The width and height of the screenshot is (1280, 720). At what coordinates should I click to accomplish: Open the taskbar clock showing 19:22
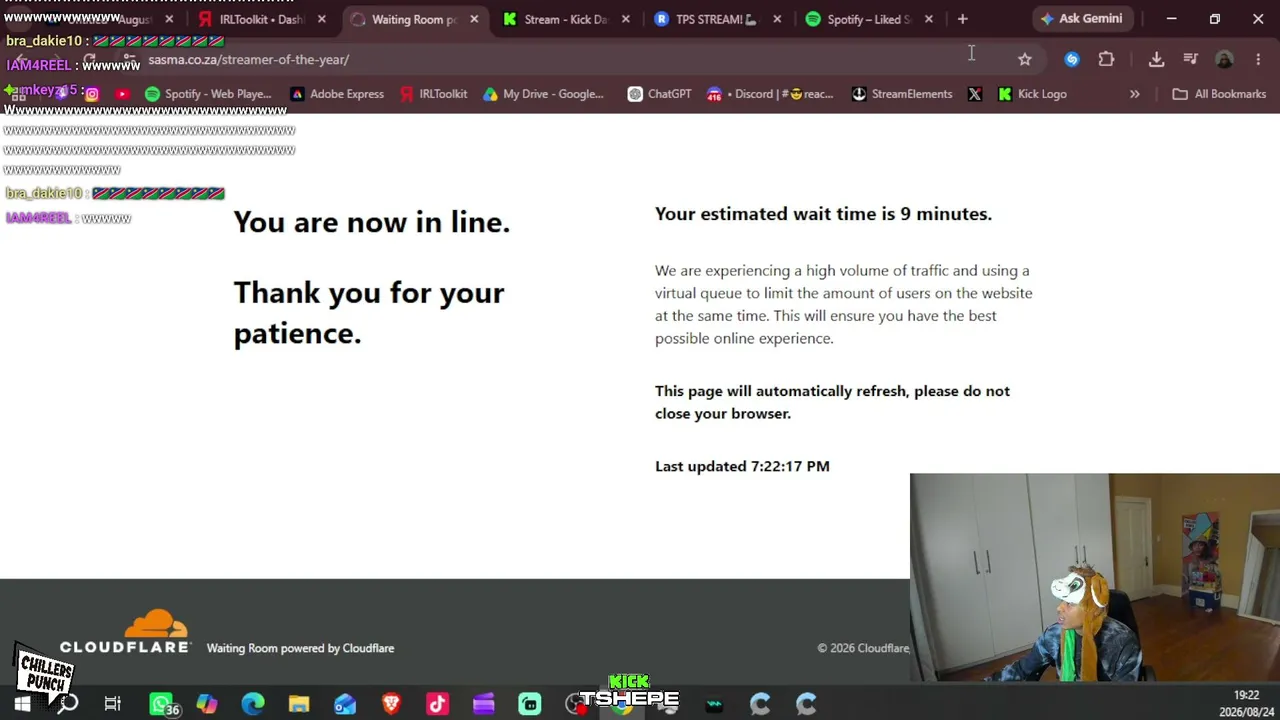click(x=1246, y=703)
